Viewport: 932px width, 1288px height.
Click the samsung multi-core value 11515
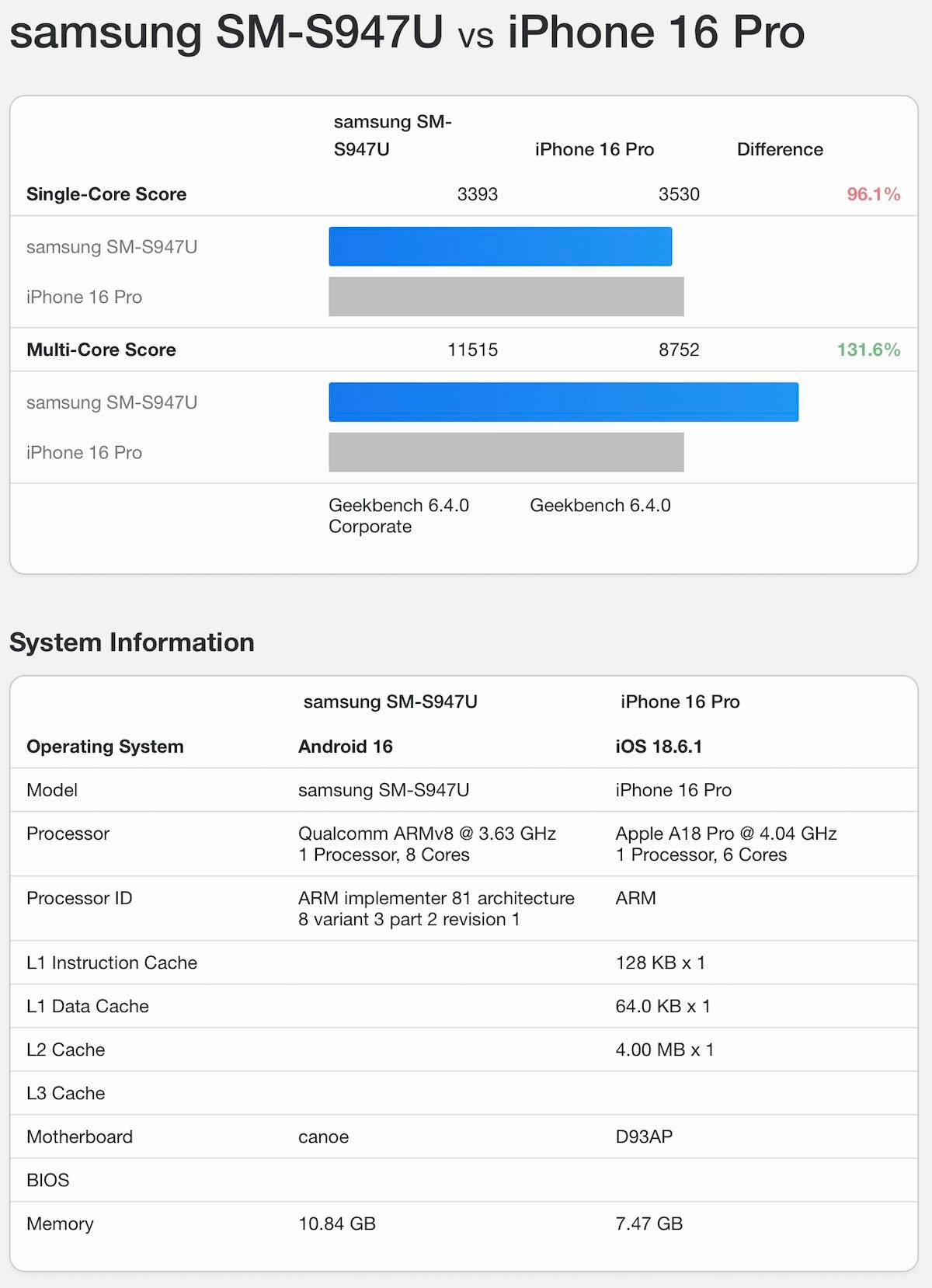point(472,350)
